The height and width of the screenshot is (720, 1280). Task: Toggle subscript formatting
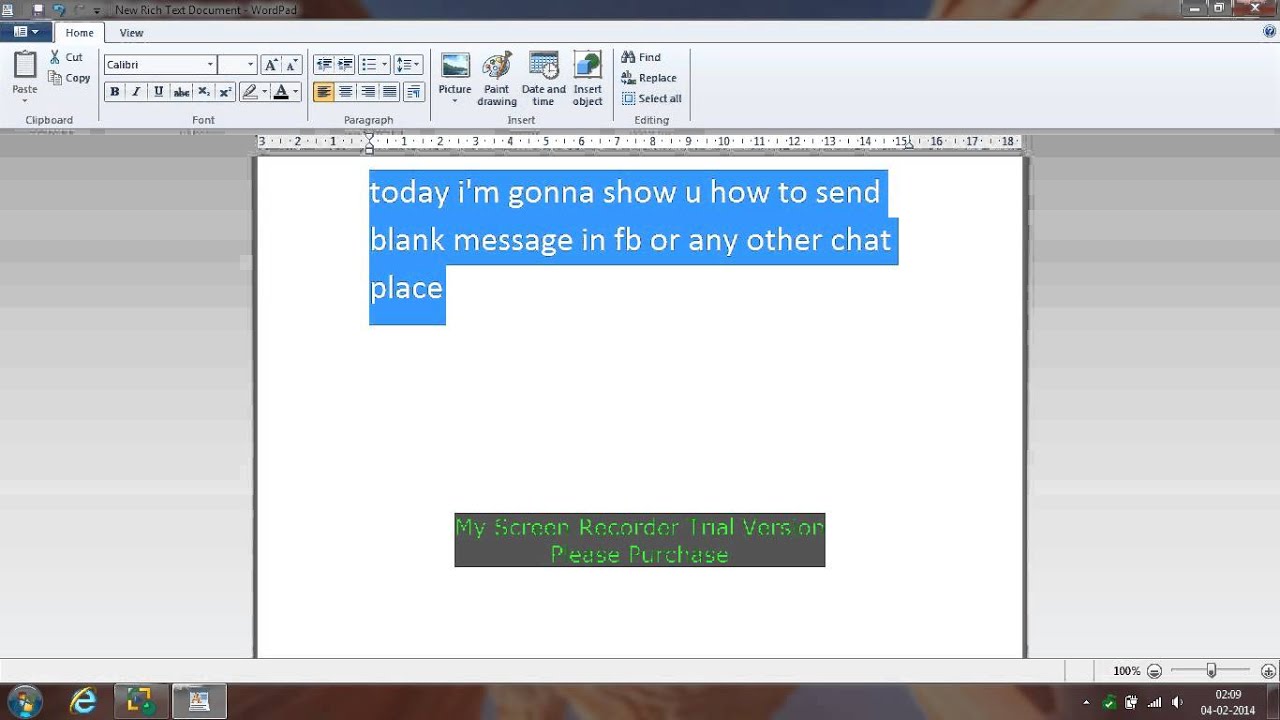[x=203, y=92]
